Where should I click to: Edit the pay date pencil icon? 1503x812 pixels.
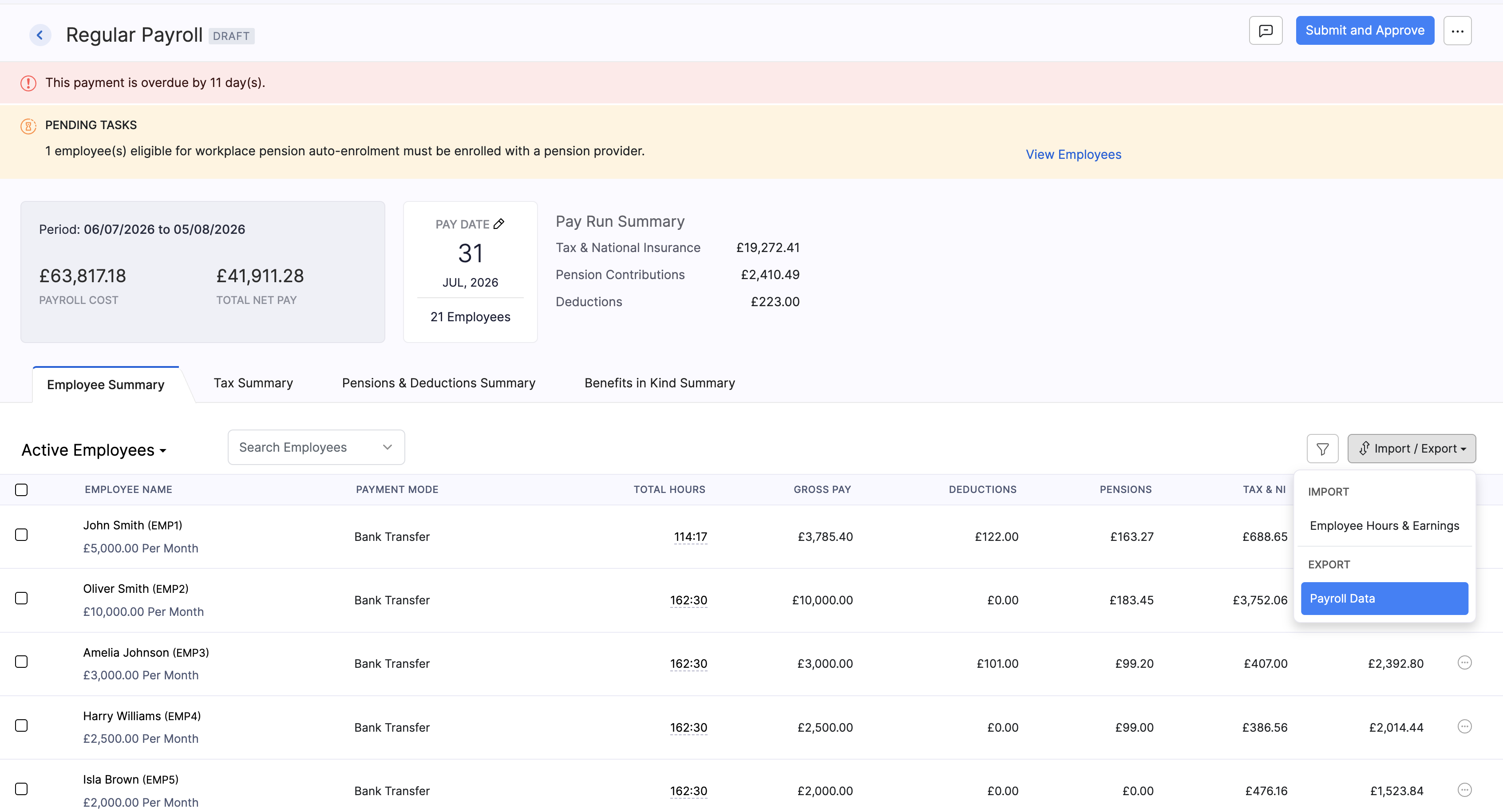click(x=499, y=224)
